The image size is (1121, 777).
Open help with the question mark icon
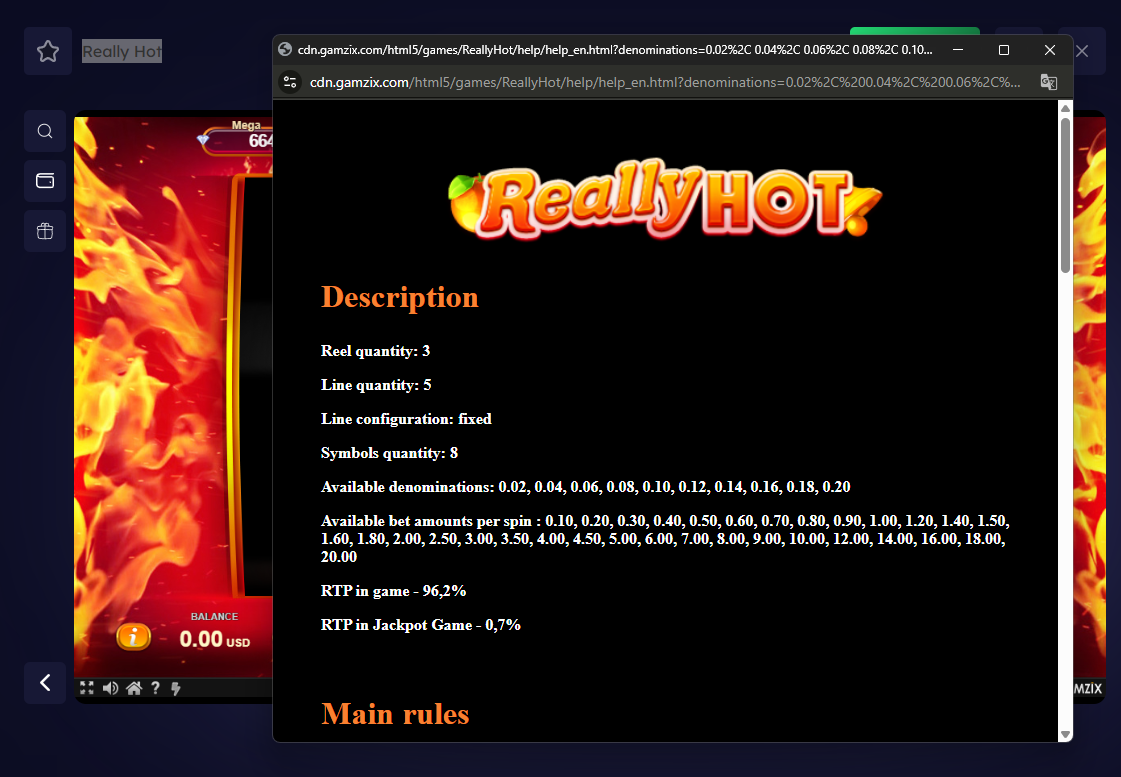click(155, 688)
